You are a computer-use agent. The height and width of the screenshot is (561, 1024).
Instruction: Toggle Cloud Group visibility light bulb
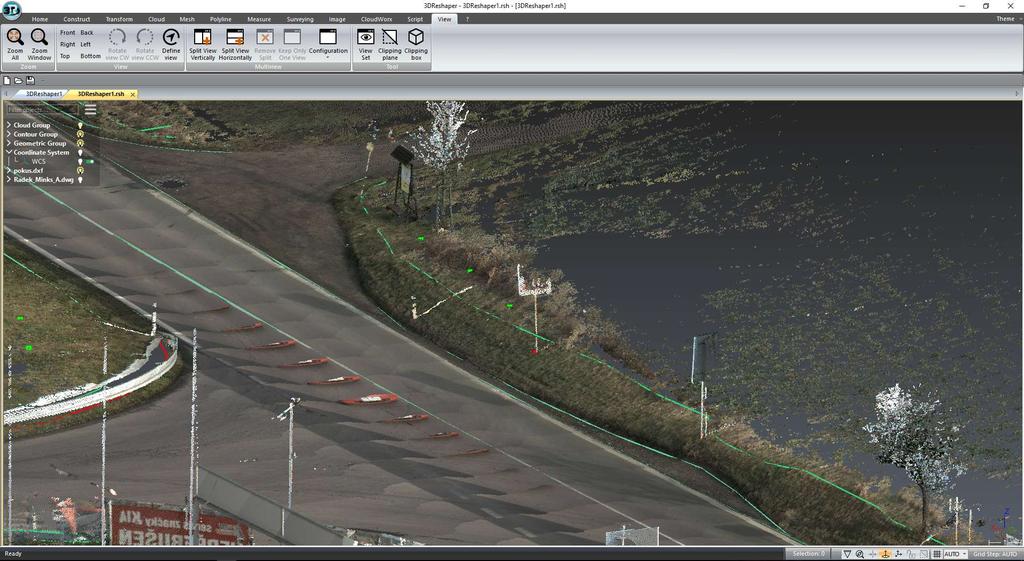80,125
